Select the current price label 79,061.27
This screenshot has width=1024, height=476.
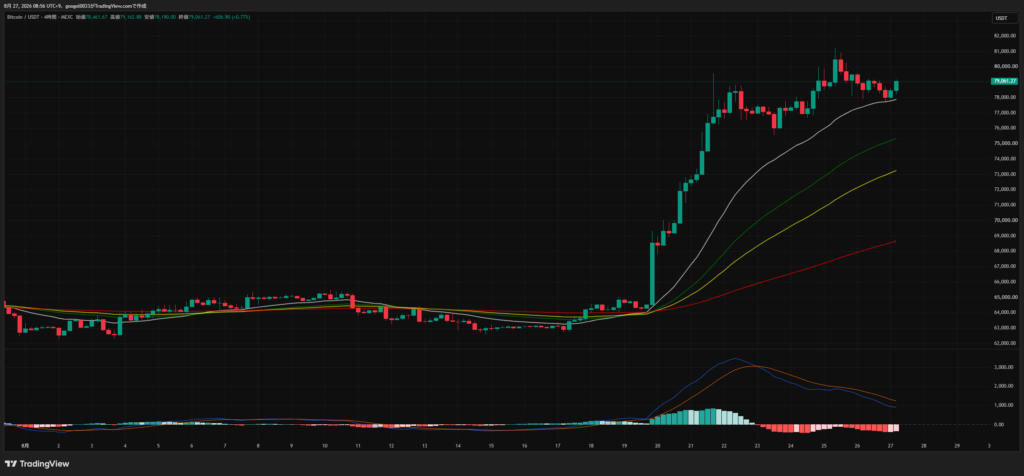pos(1004,81)
